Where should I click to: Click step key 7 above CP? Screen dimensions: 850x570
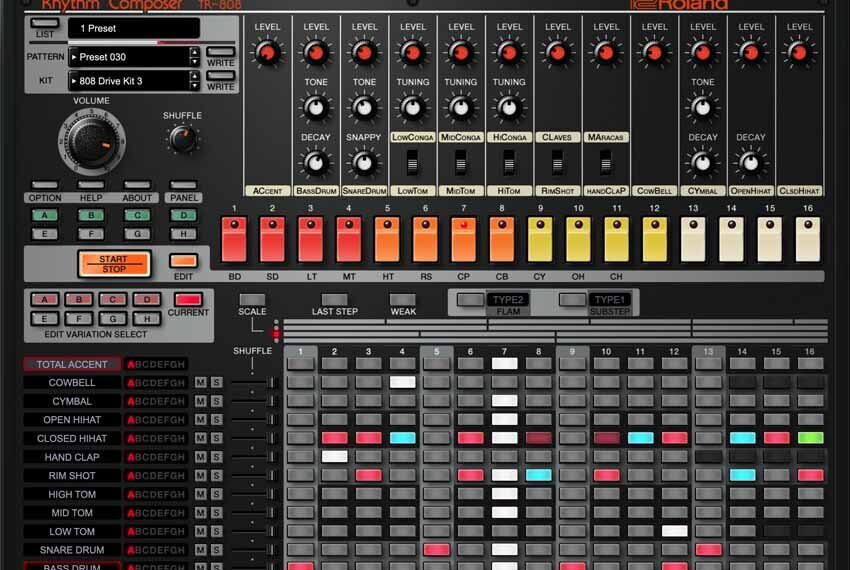463,239
